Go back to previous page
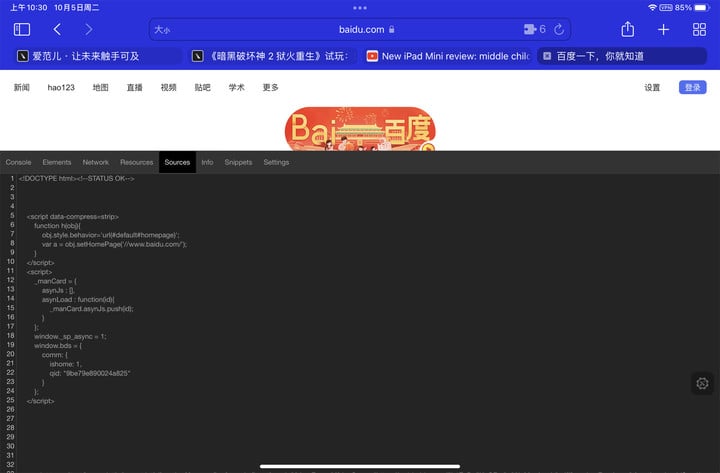Viewport: 720px width, 473px height. pos(57,30)
